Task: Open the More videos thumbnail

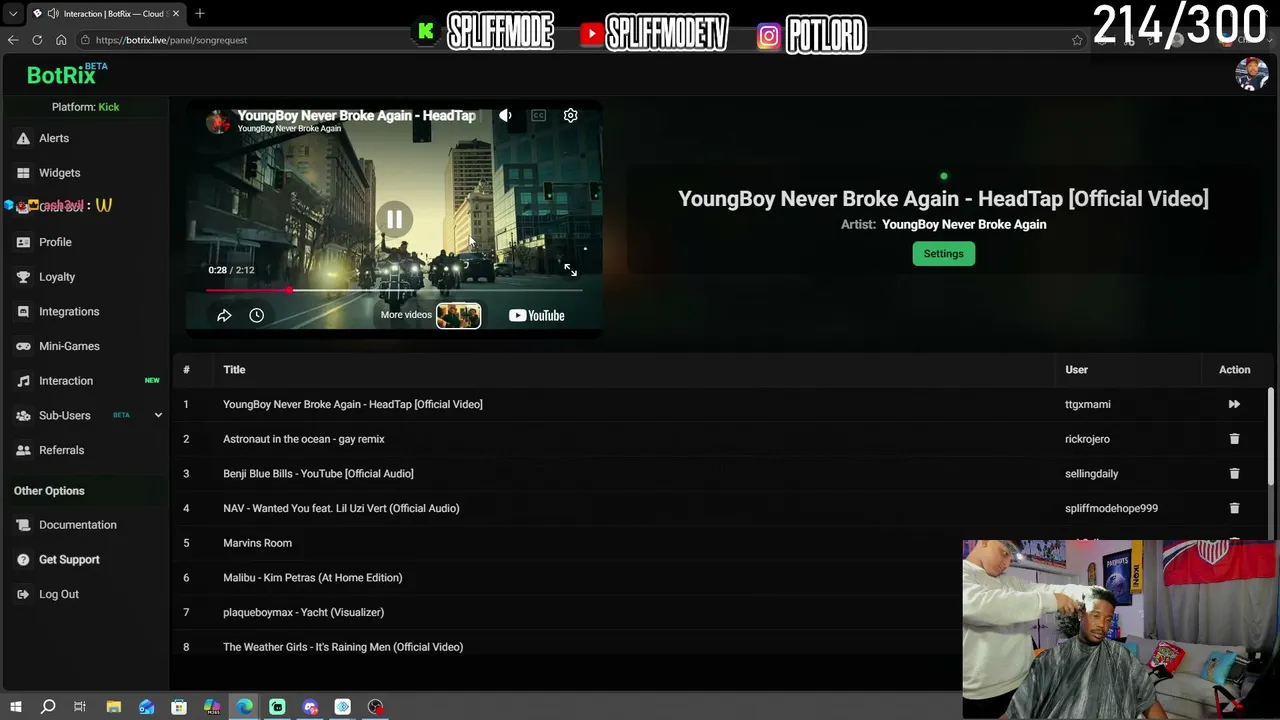Action: click(x=458, y=316)
